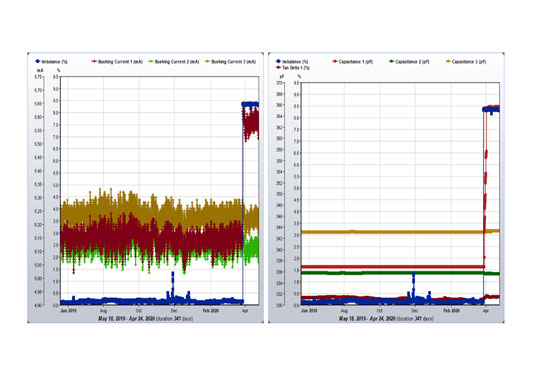Image resolution: width=538 pixels, height=380 pixels.
Task: Click the red Capacitance 1 legend marker
Action: pos(335,62)
